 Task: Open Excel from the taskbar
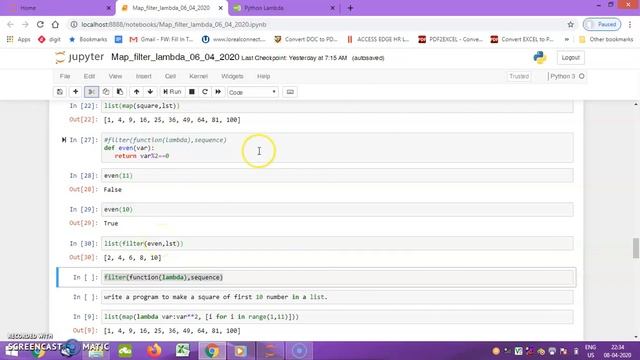point(182,351)
